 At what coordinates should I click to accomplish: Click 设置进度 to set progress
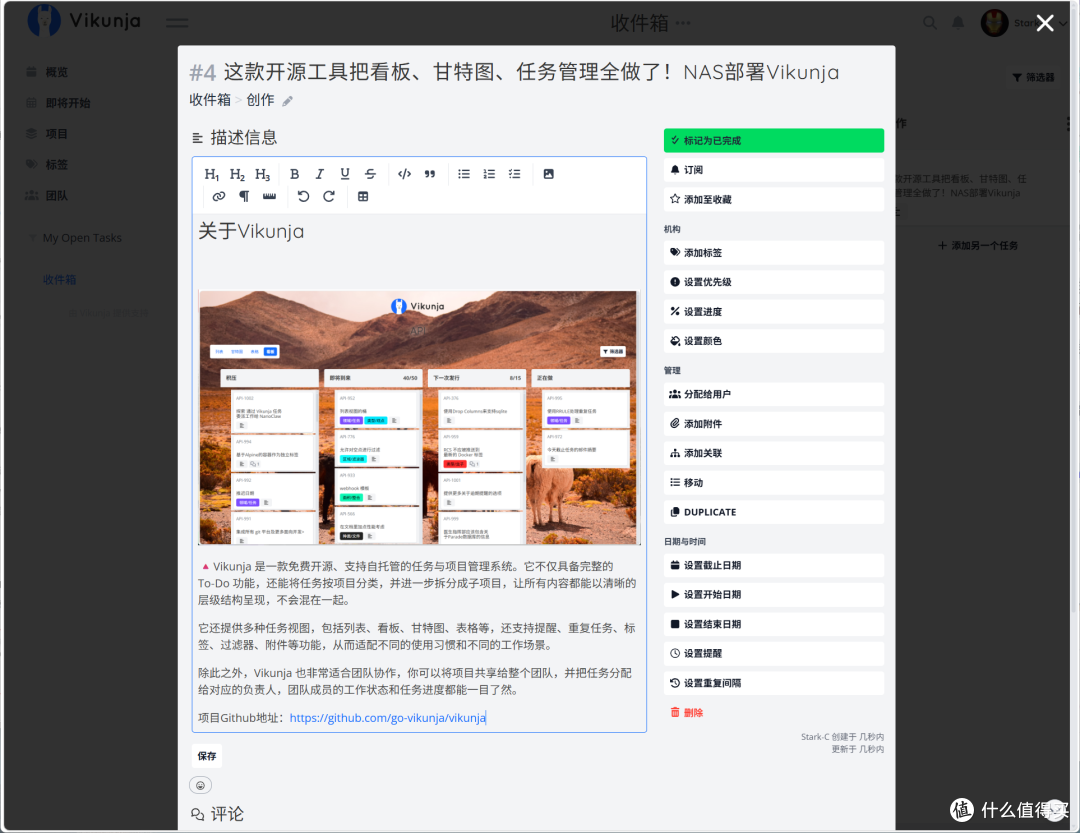773,312
